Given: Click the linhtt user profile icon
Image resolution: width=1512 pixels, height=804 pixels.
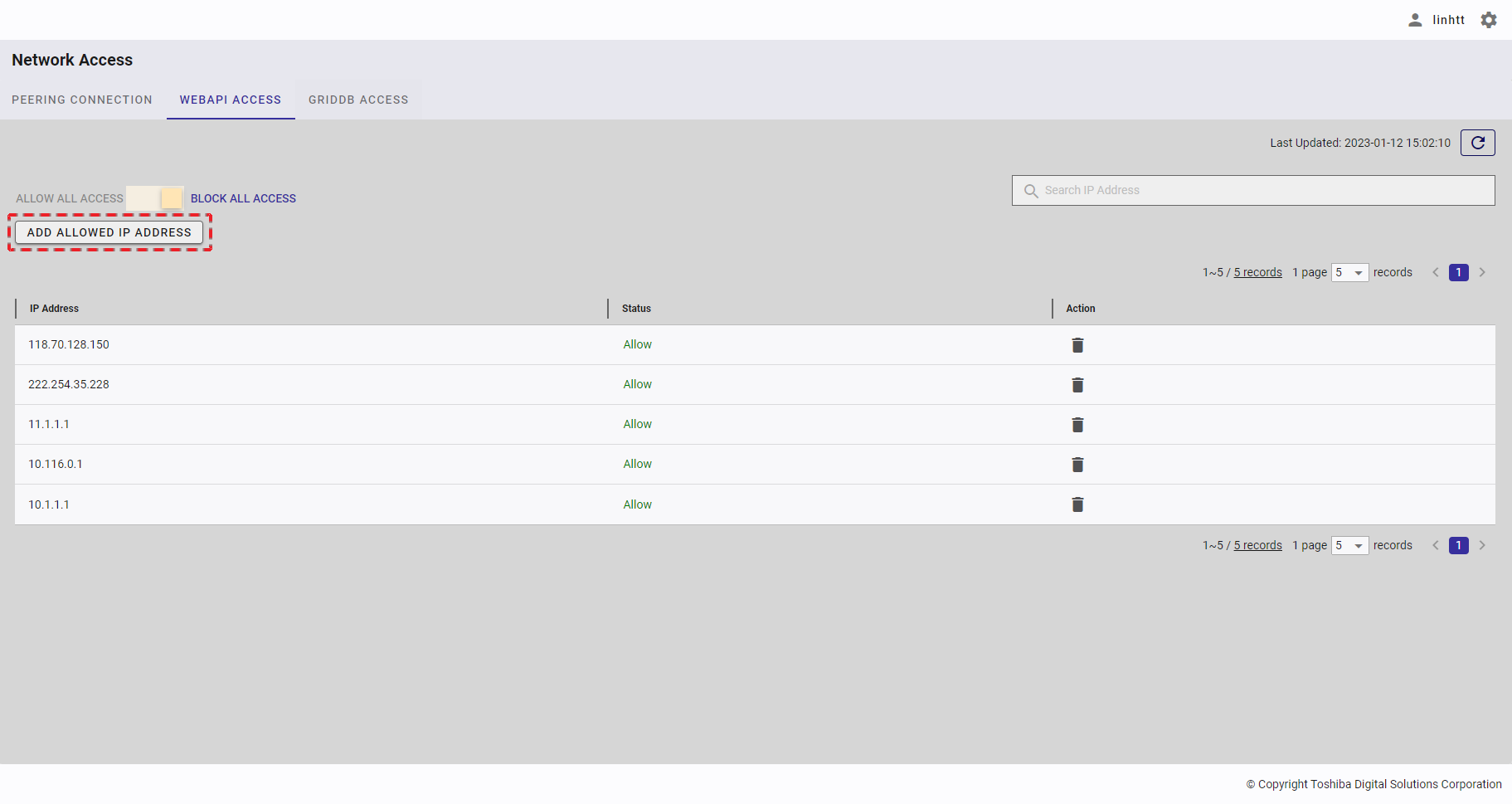Looking at the screenshot, I should (x=1415, y=20).
